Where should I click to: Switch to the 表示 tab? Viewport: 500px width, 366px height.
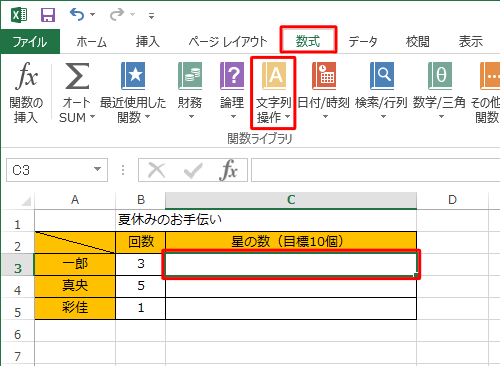coord(471,42)
